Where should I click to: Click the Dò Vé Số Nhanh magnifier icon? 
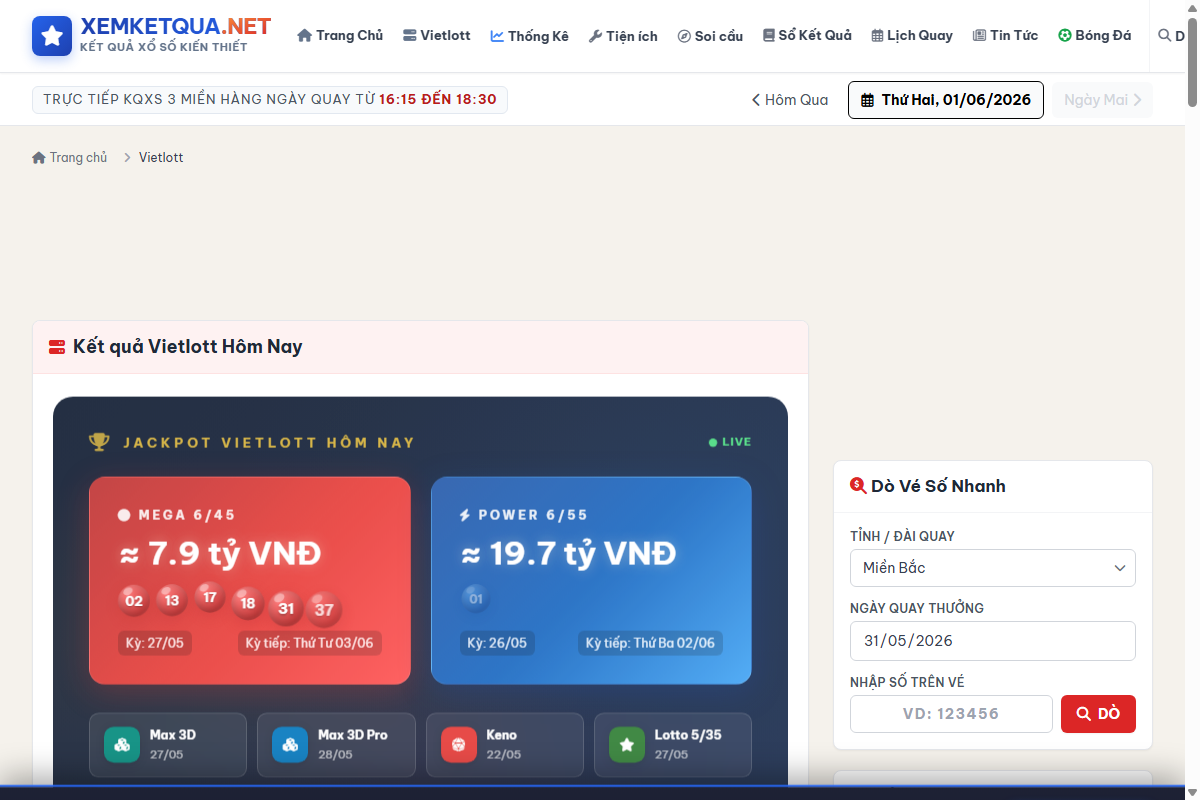point(858,486)
